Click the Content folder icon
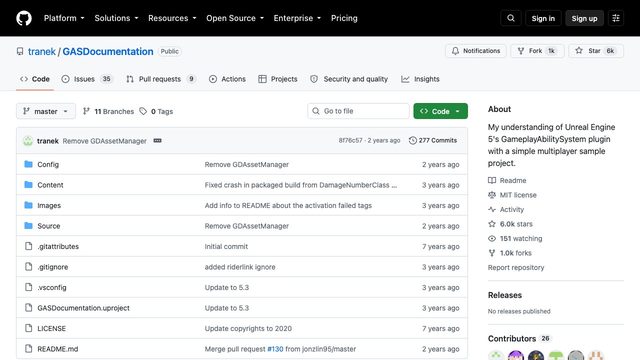The width and height of the screenshot is (640, 360). 28,184
